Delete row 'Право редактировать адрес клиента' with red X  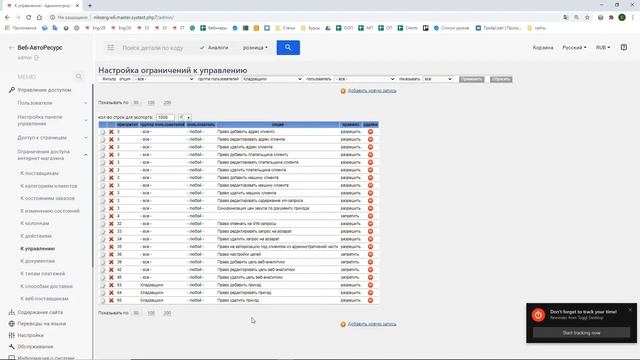coord(111,140)
